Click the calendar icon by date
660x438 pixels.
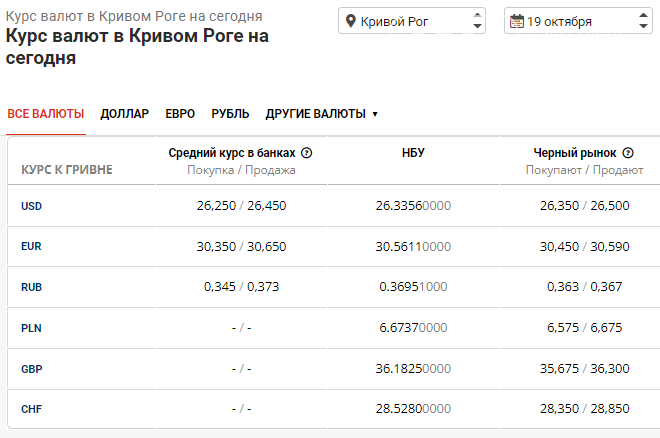(x=517, y=21)
